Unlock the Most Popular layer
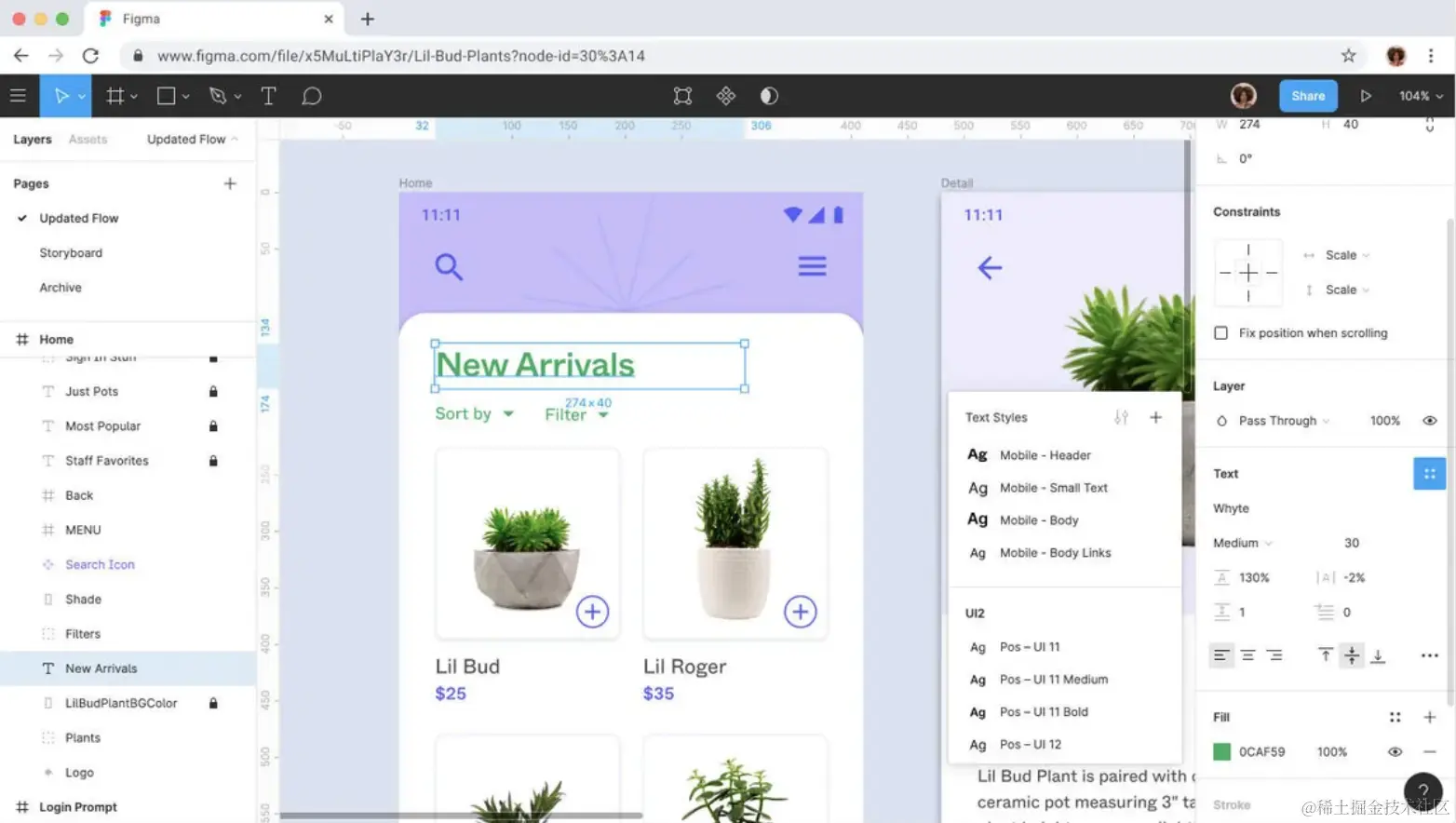 tap(213, 425)
